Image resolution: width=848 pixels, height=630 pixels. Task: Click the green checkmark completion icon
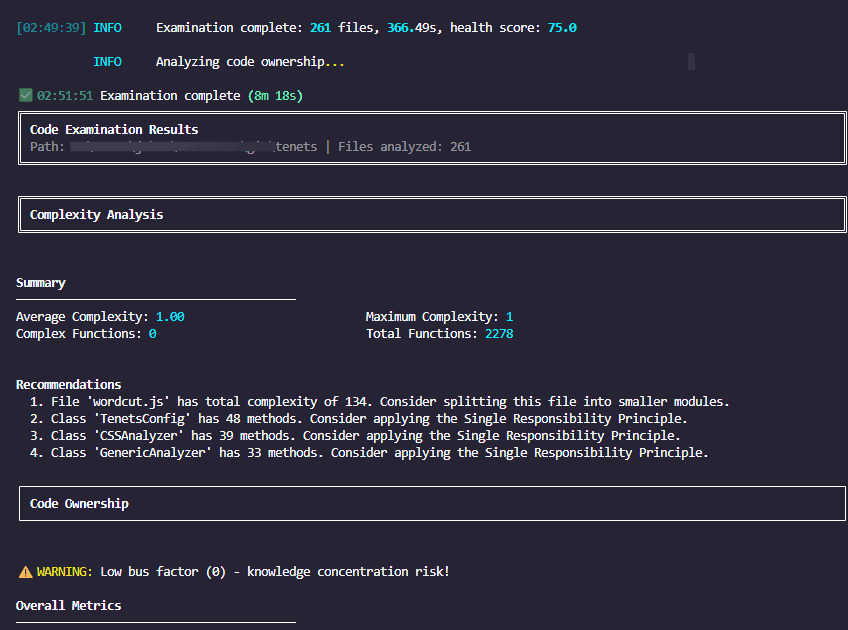tap(24, 95)
